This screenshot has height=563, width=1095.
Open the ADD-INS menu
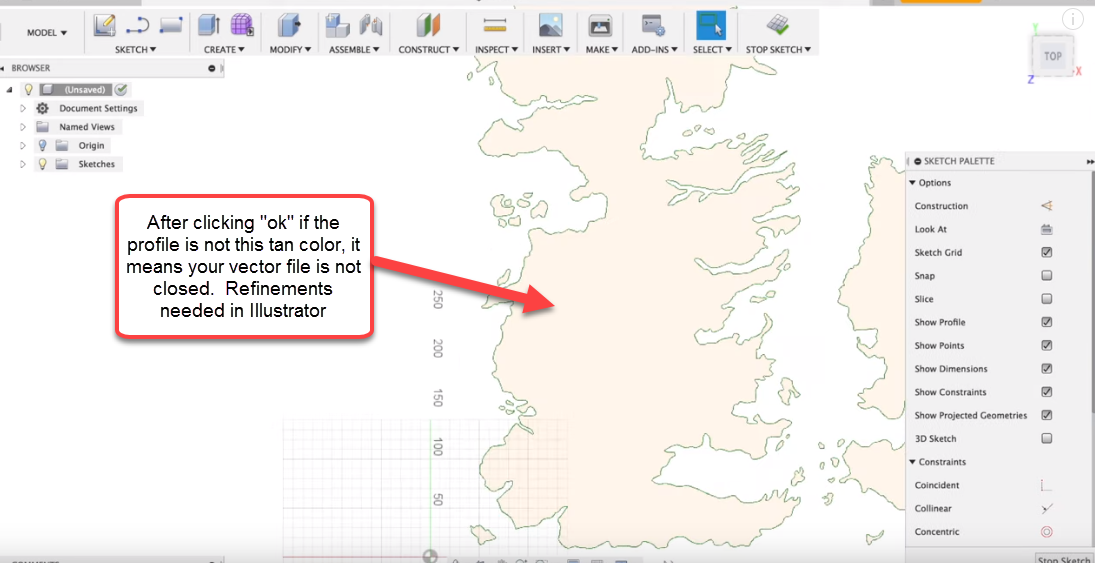[654, 50]
